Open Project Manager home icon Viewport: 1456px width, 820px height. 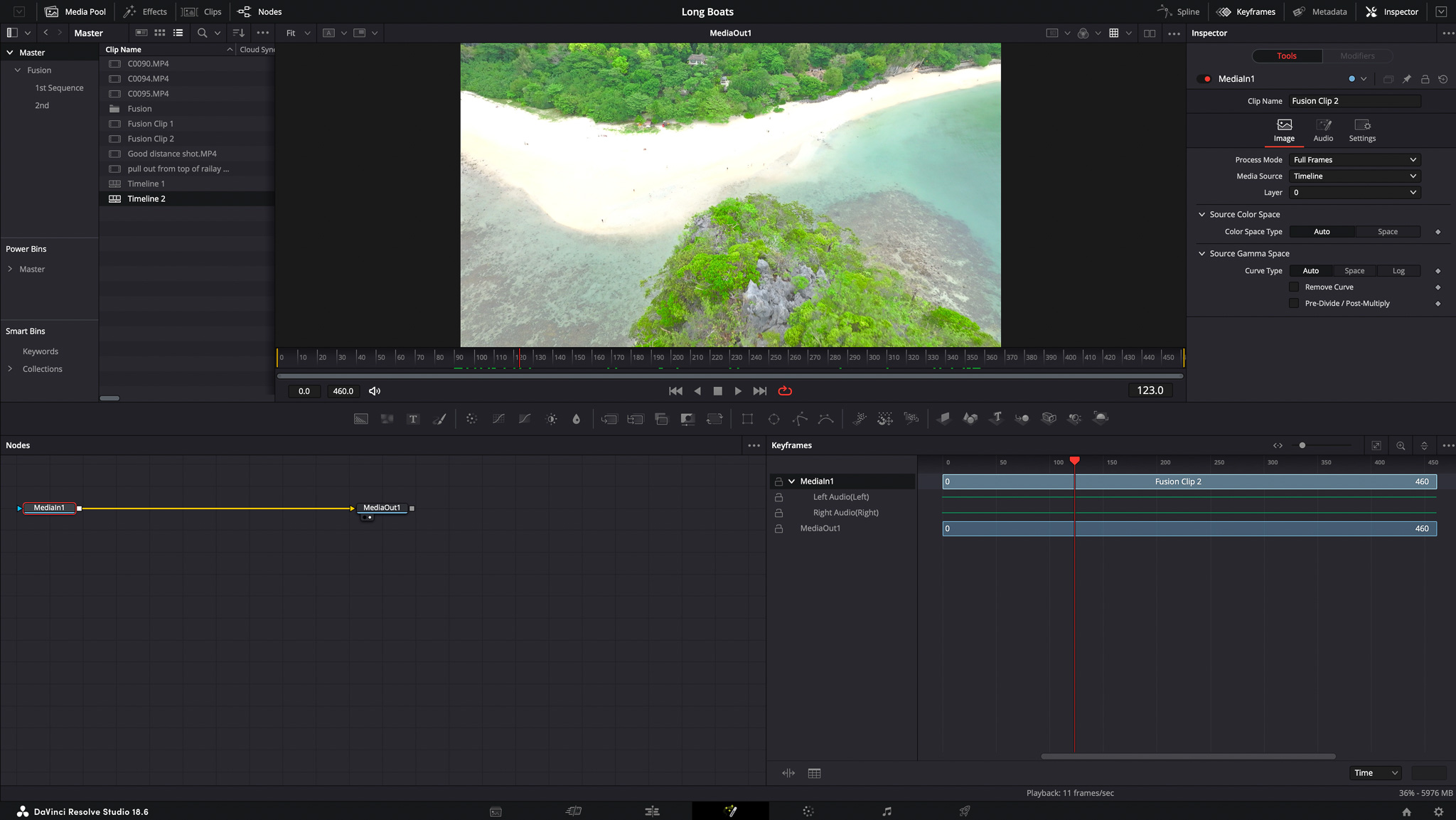point(1406,811)
